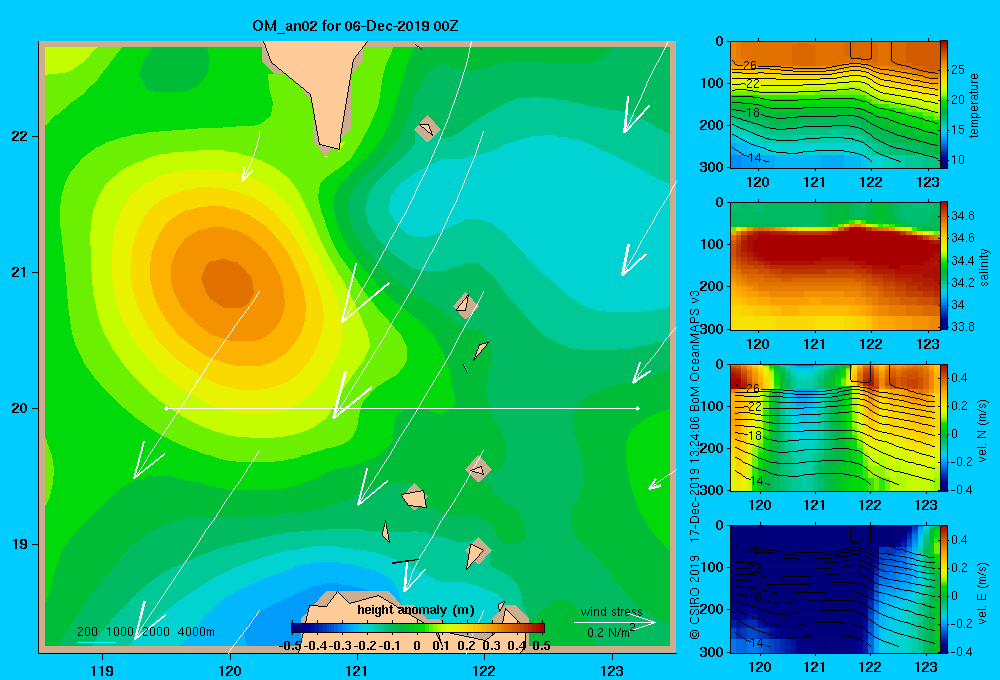Click the temperature colorbar
Image resolution: width=1000 pixels, height=680 pixels.
click(x=944, y=104)
